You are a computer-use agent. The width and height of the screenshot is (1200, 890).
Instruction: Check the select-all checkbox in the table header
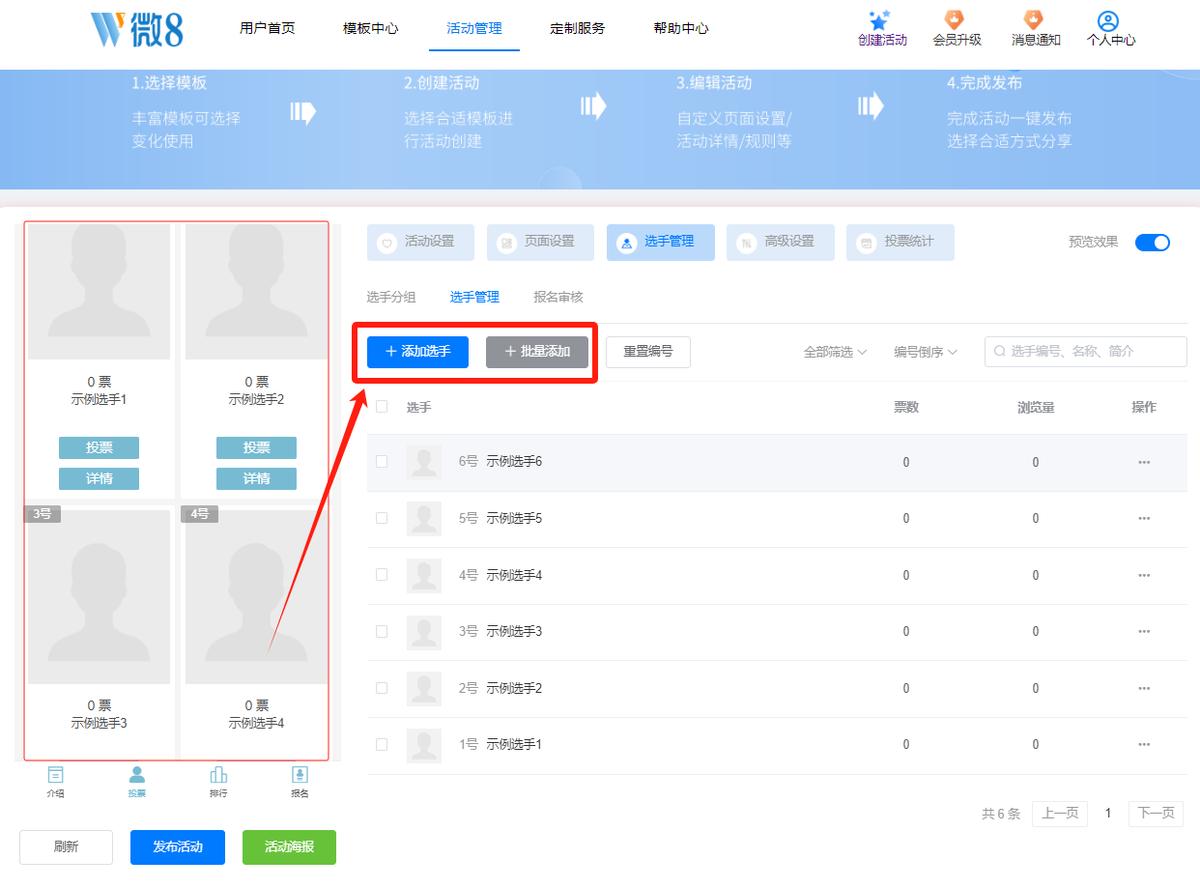coord(381,406)
